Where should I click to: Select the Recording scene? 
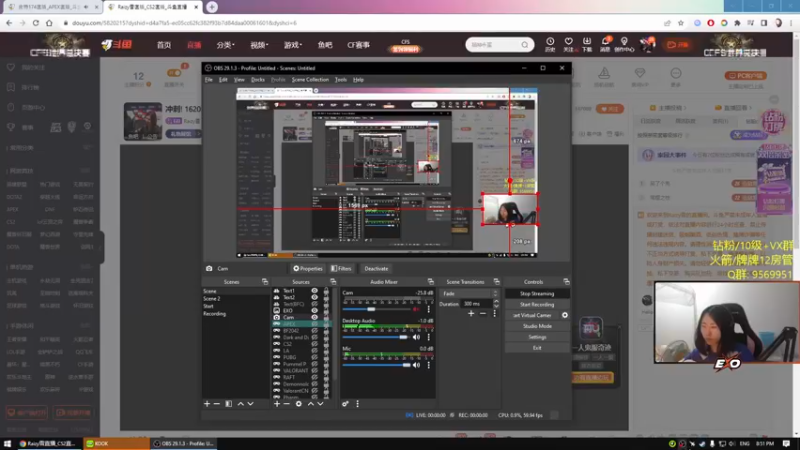click(x=236, y=314)
